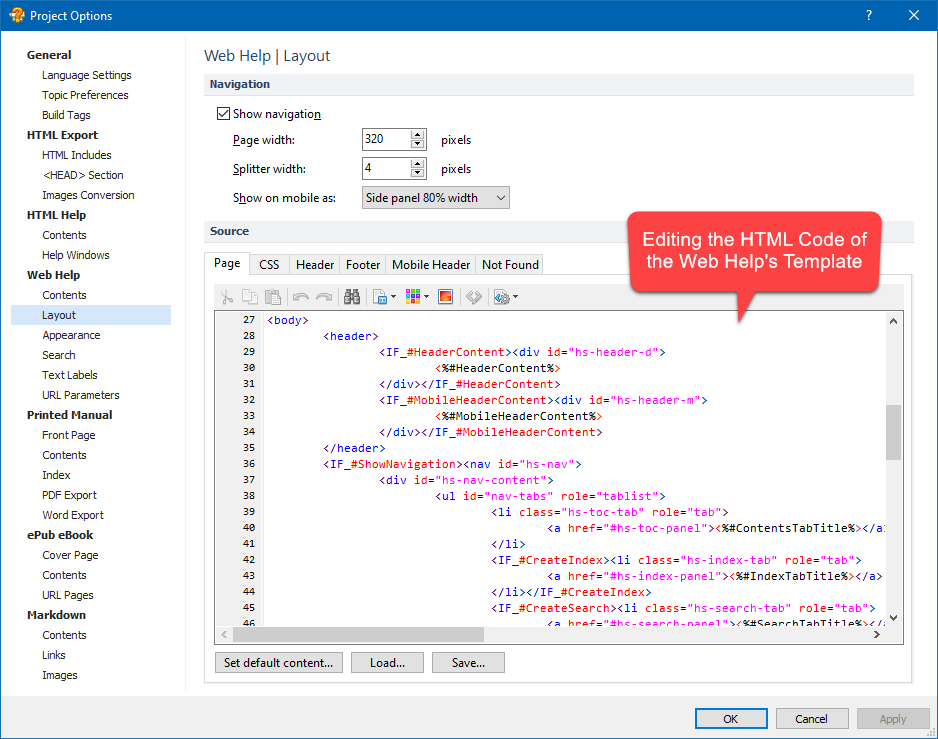
Task: Select URL Parameters in the tree
Action: [81, 395]
